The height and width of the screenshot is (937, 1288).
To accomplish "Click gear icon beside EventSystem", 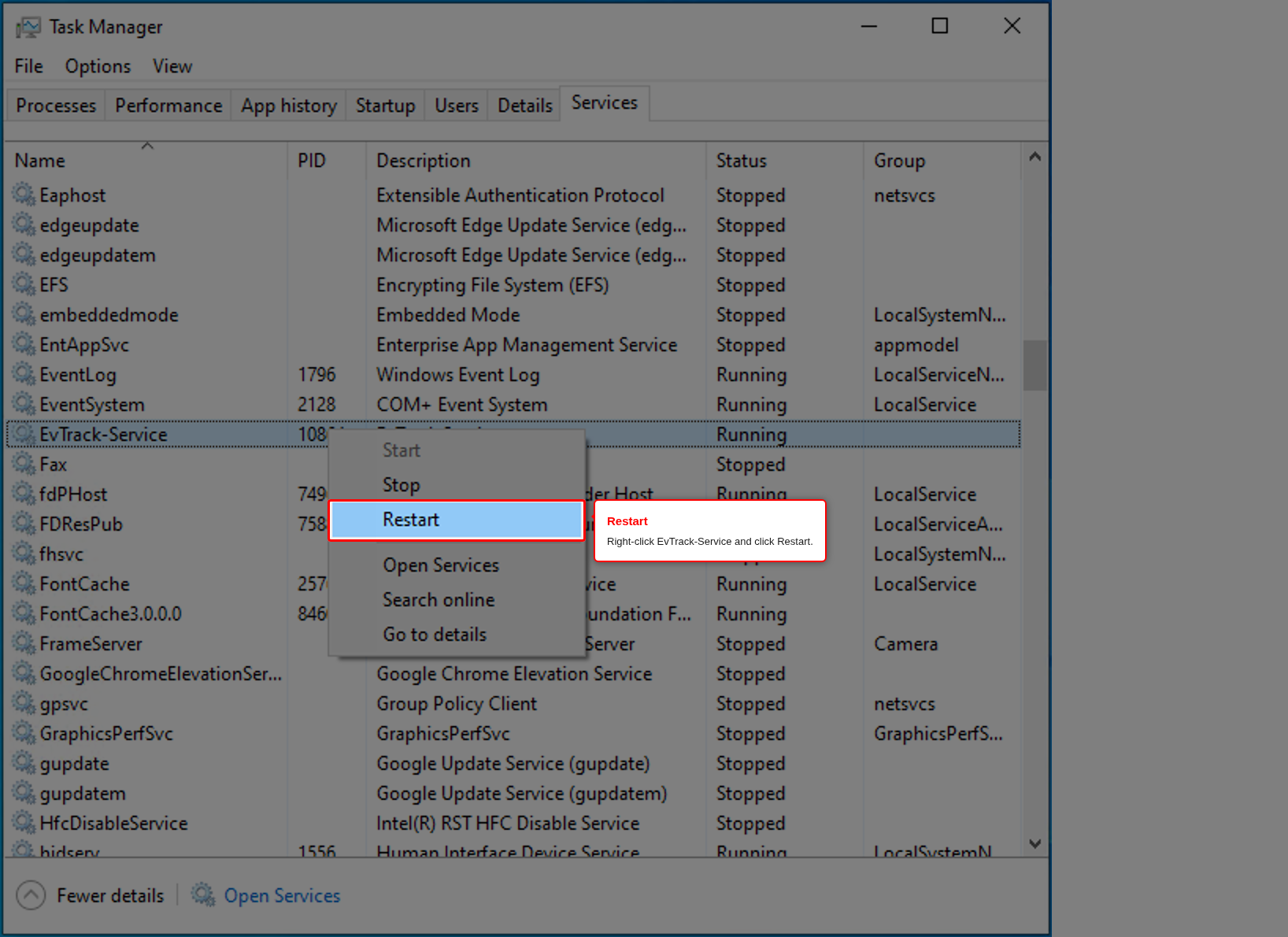I will point(24,403).
